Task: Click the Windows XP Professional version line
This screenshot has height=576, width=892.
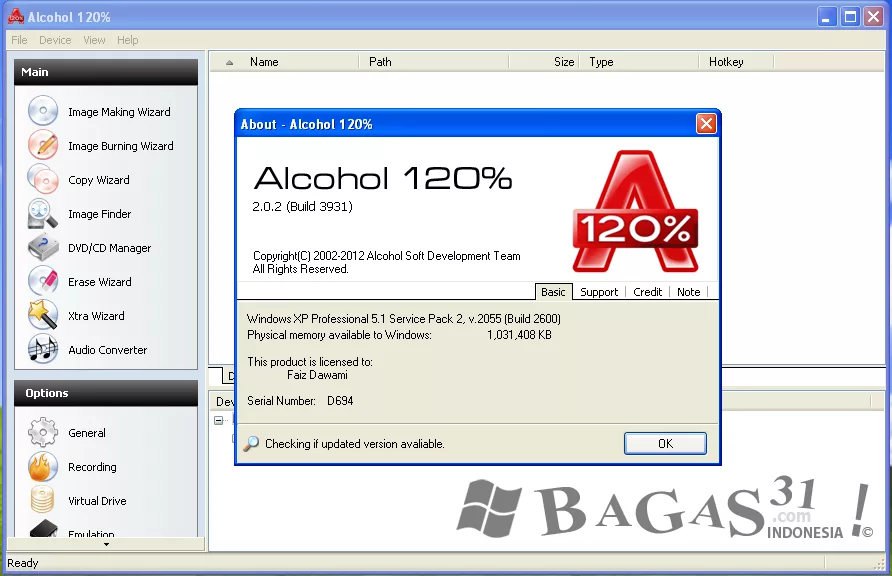Action: pos(403,318)
